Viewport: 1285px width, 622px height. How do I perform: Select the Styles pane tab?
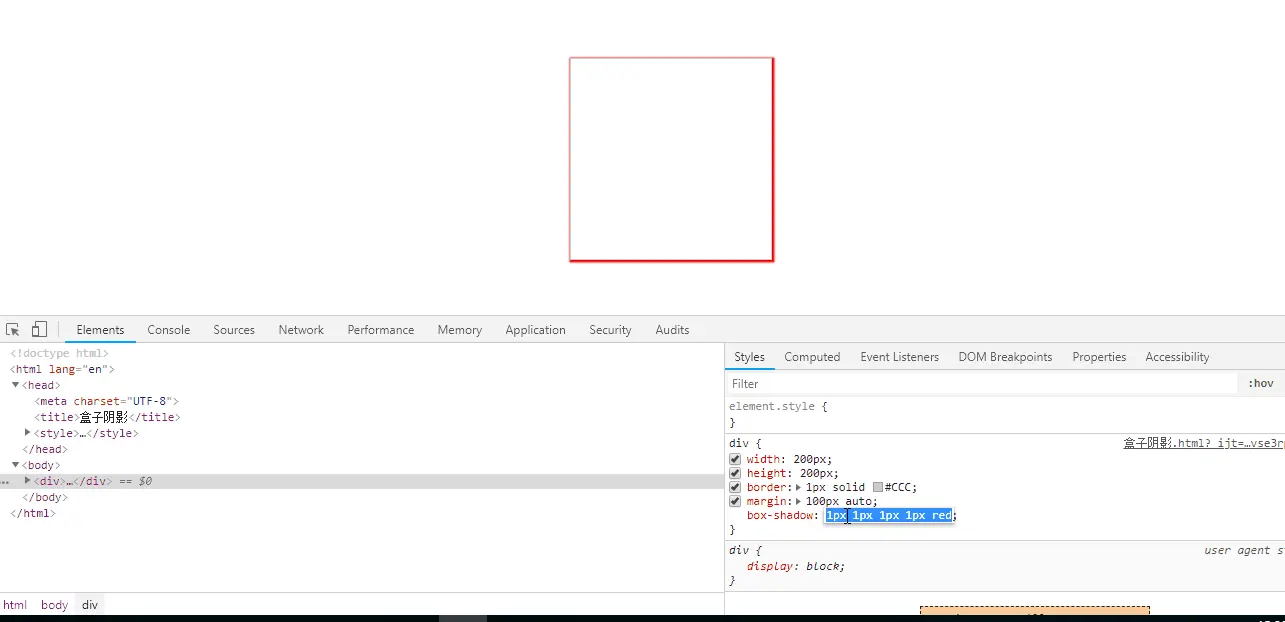(749, 357)
